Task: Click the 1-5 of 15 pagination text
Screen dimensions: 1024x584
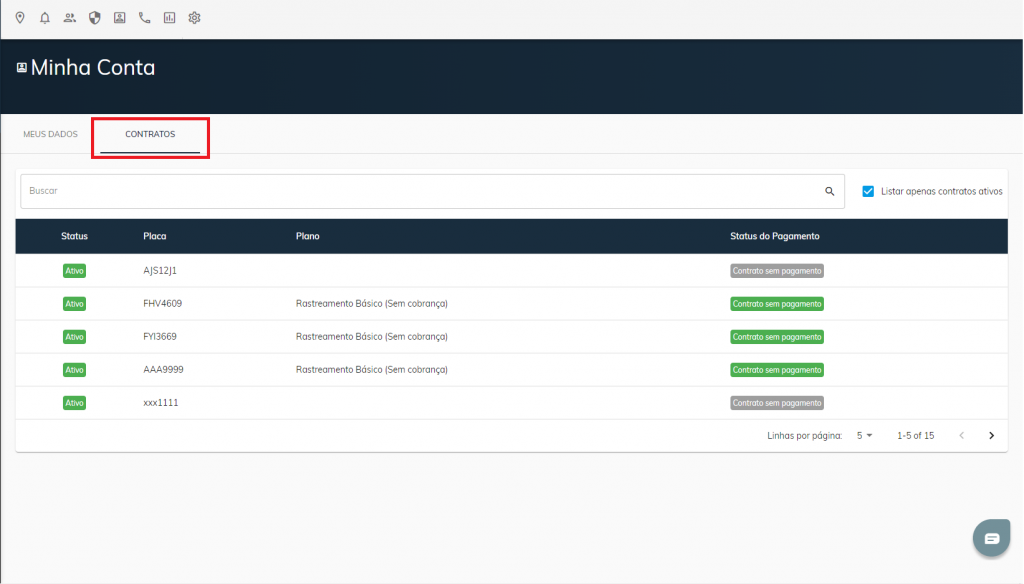Action: point(916,436)
